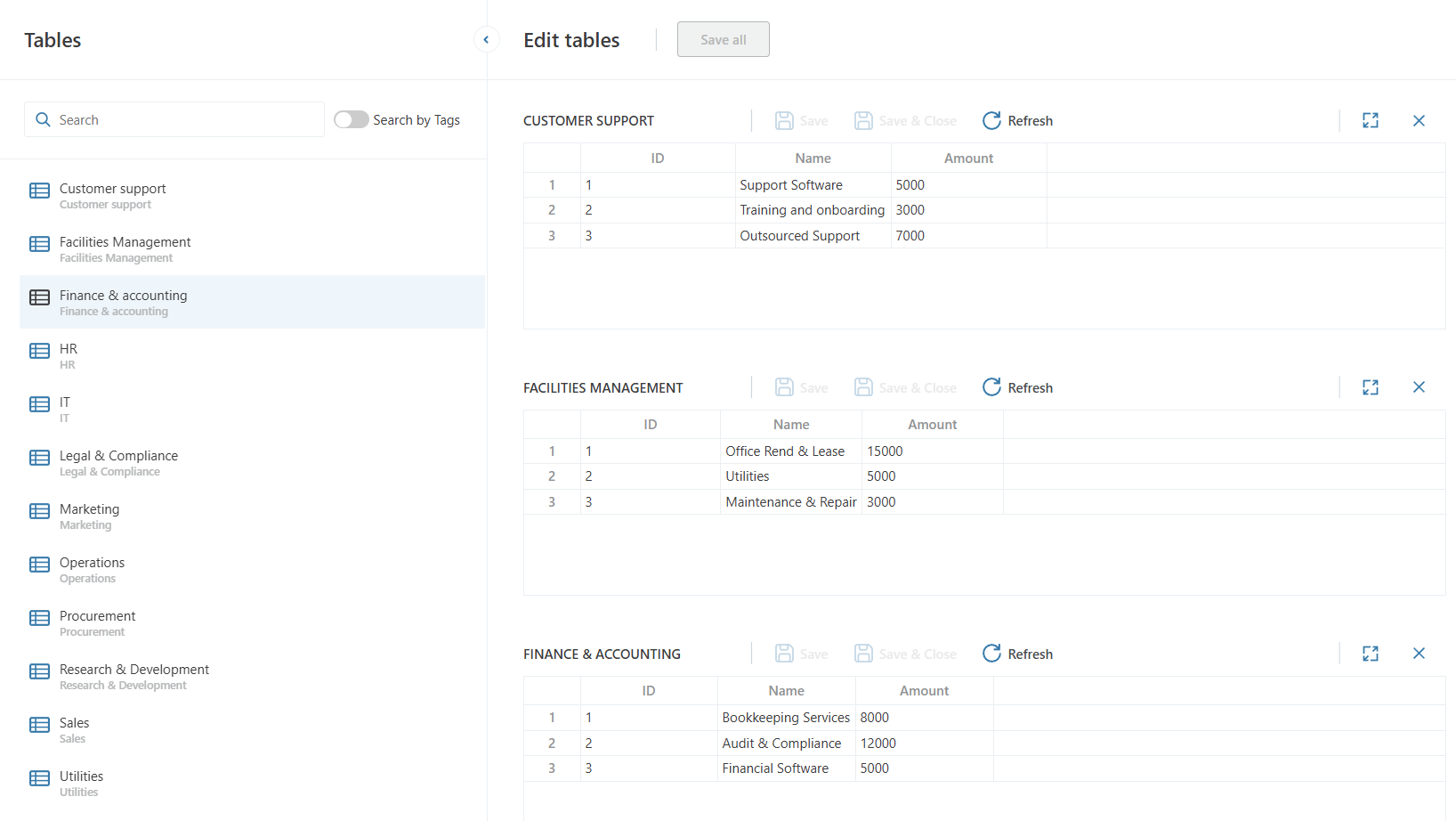Close the Finance & Accounting table
Viewport: 1456px width, 821px height.
tap(1419, 654)
